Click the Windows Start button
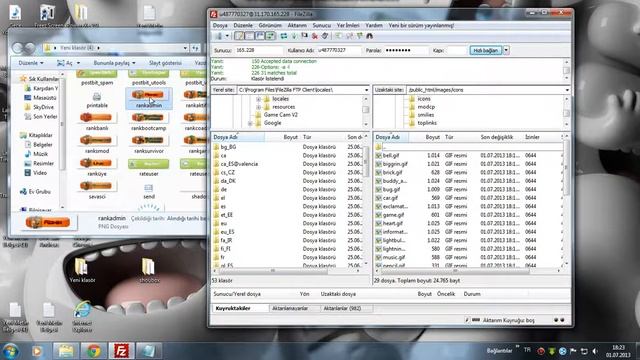The image size is (640, 360). [11, 351]
